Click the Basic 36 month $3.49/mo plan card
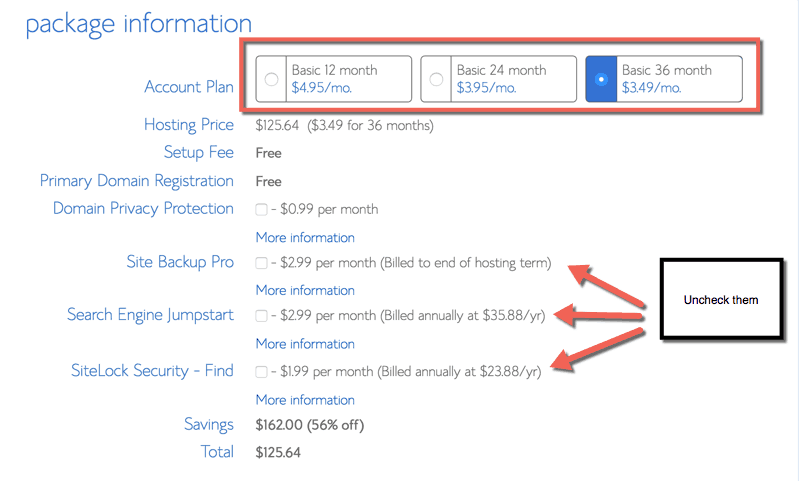The image size is (800, 481). pyautogui.click(x=664, y=79)
